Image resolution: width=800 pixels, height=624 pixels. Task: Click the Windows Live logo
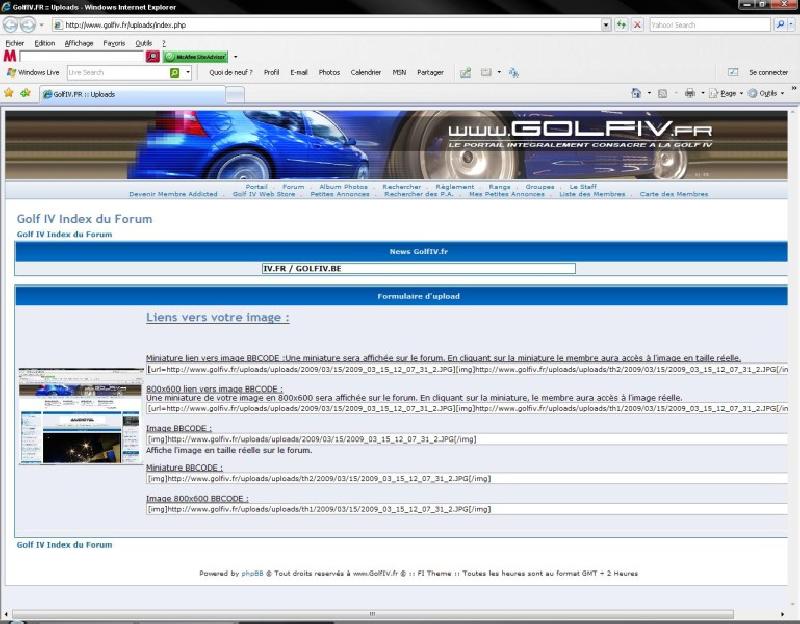point(33,72)
